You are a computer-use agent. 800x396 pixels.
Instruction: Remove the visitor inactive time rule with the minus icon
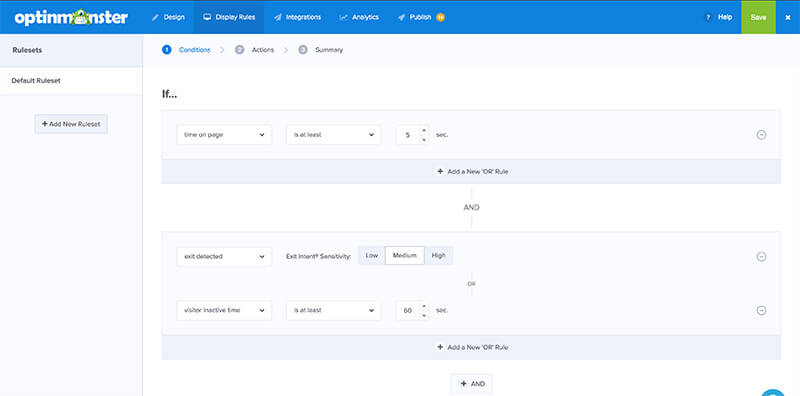click(761, 310)
